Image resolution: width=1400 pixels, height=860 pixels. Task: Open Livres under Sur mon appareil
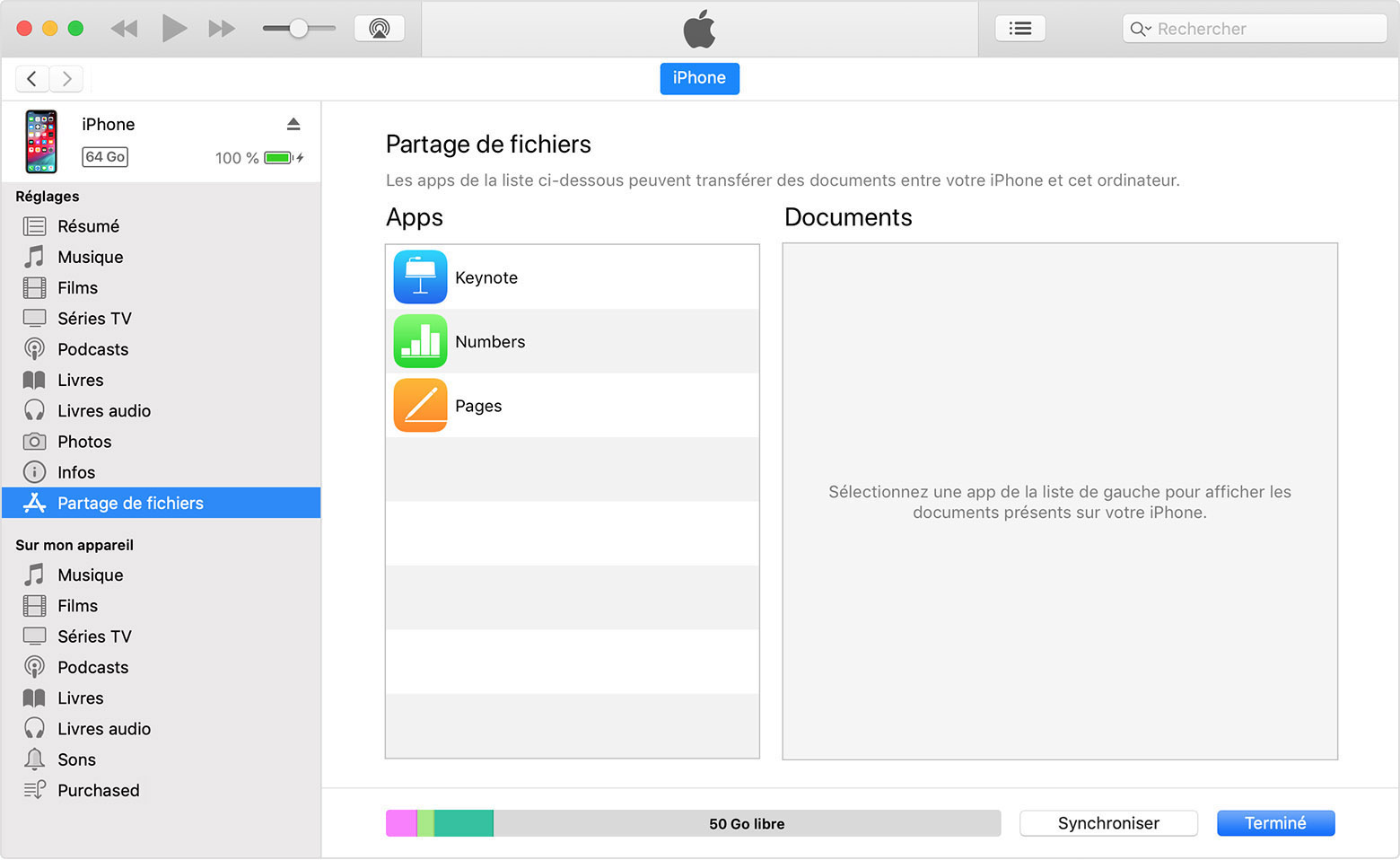[162, 698]
